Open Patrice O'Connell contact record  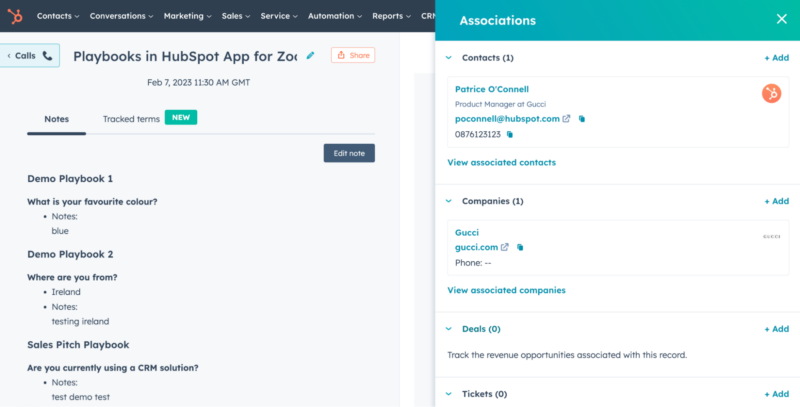point(492,89)
